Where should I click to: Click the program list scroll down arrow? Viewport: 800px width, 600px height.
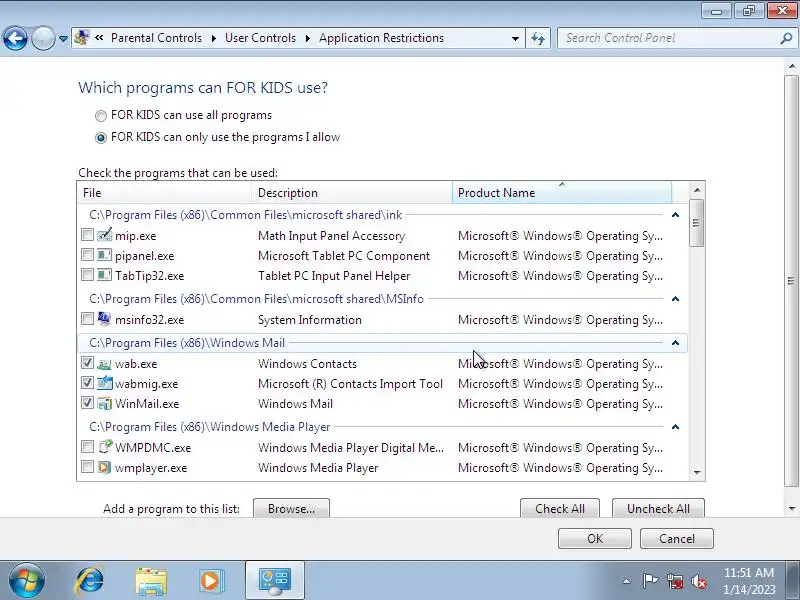(x=697, y=472)
